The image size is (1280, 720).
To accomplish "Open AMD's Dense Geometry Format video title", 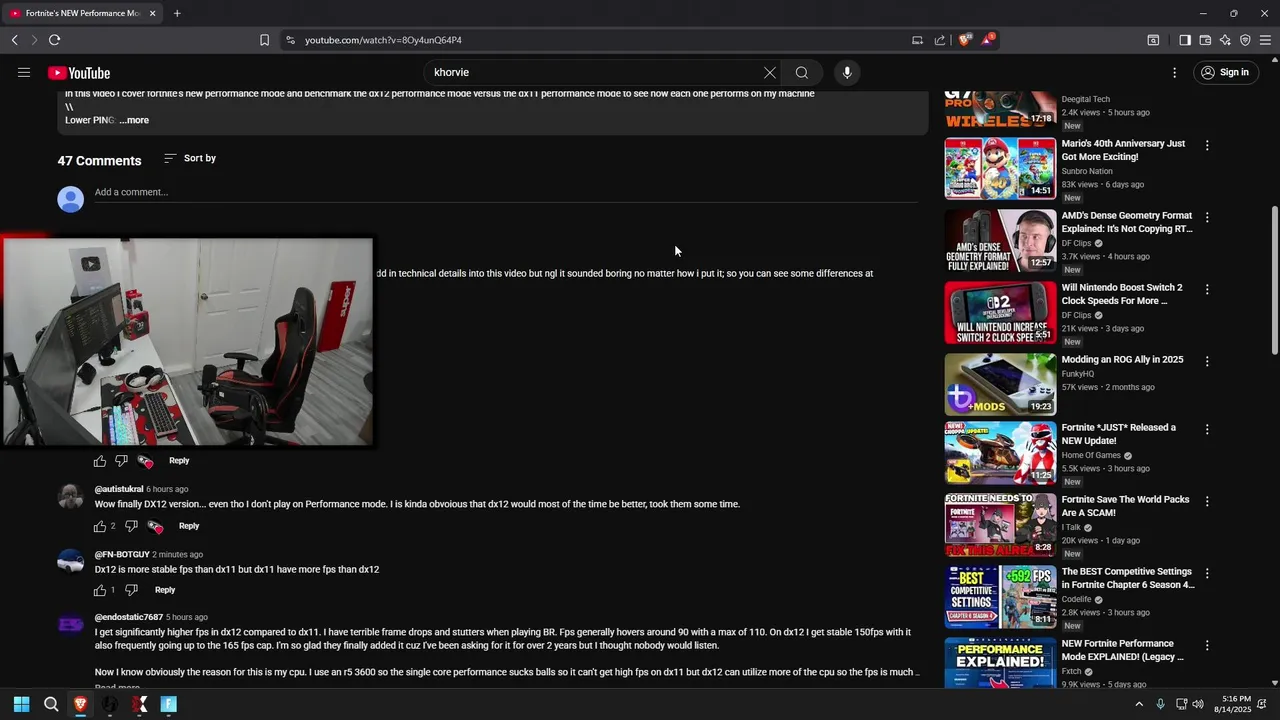I will coord(1127,222).
